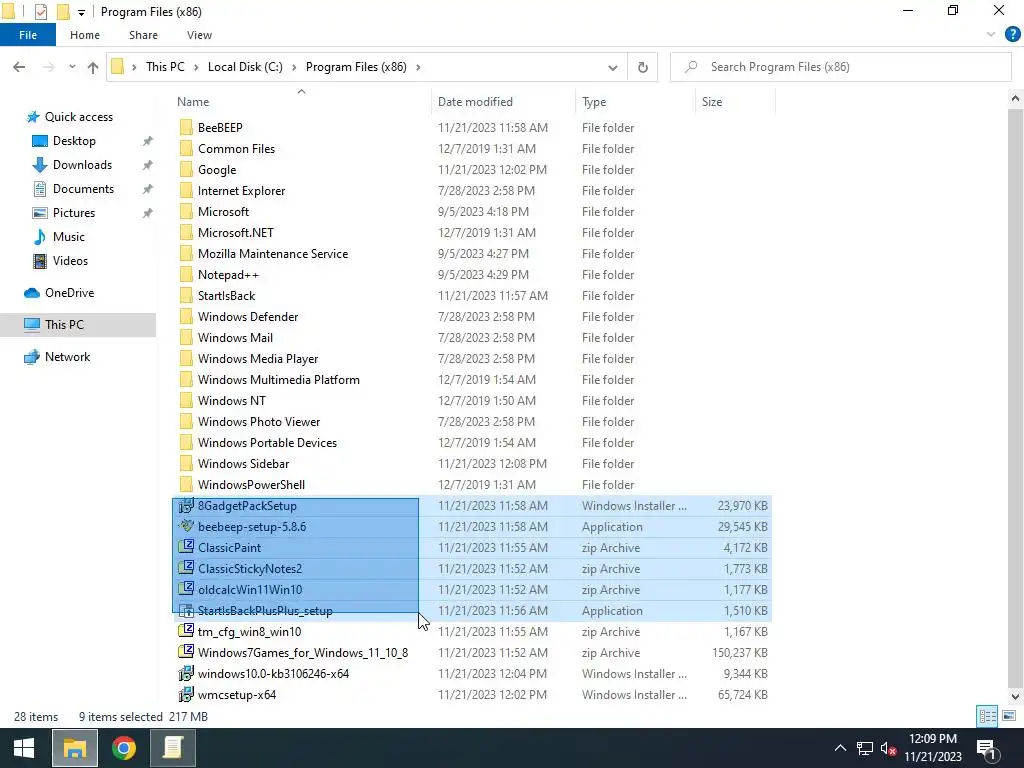Screen dimensions: 1024x768
Task: Open the 8GadgetPackSetup installer icon
Action: coord(186,505)
